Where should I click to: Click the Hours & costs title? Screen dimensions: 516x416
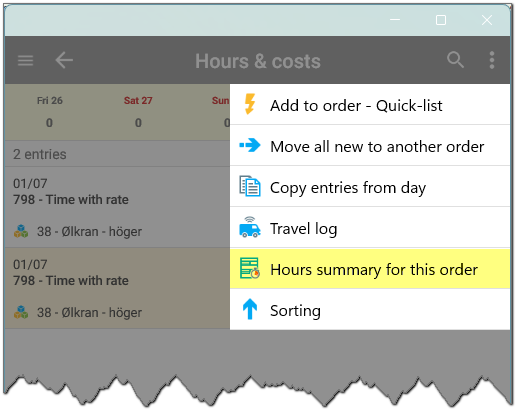click(x=258, y=61)
